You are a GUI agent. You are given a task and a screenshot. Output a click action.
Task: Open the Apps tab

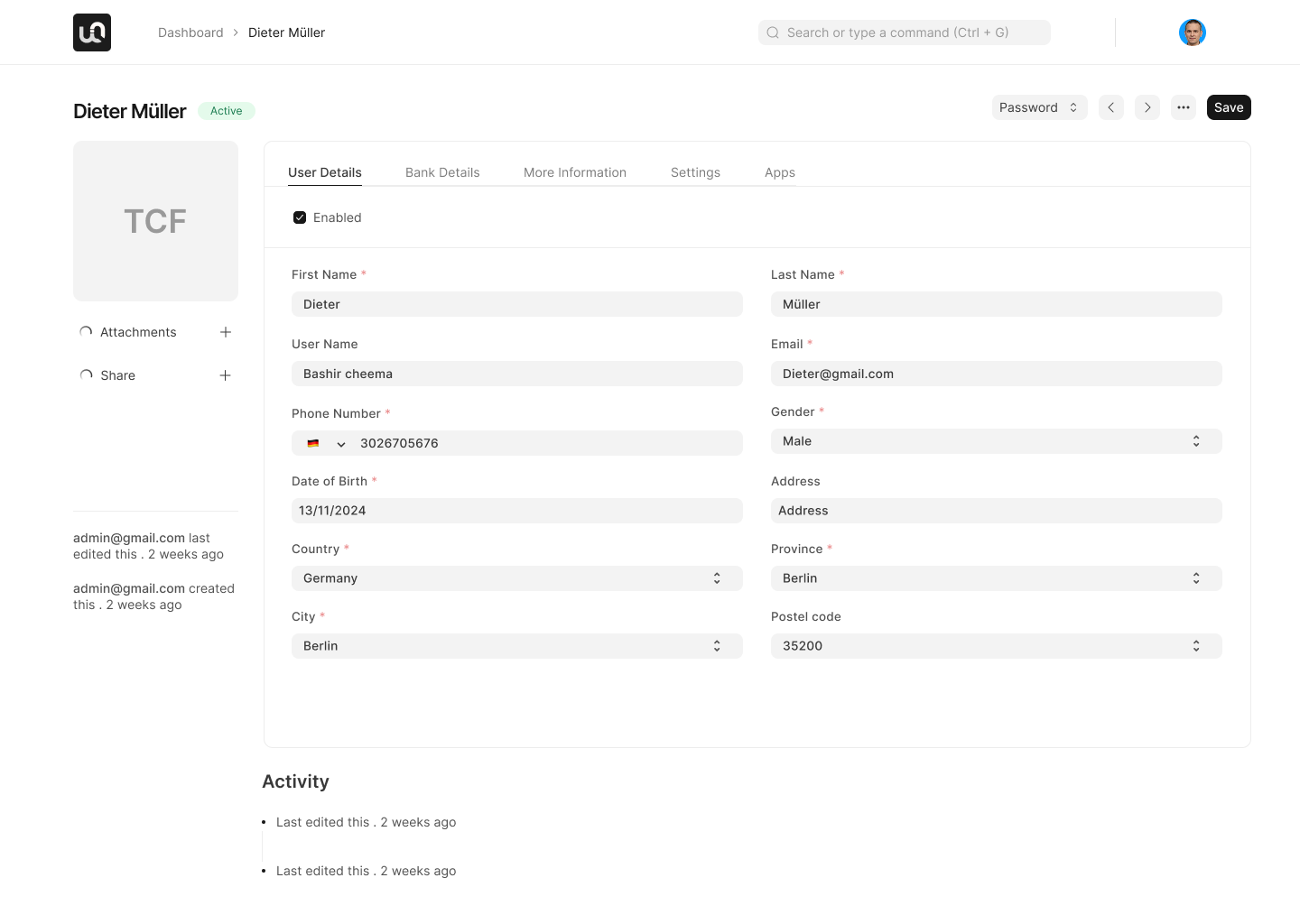[780, 172]
